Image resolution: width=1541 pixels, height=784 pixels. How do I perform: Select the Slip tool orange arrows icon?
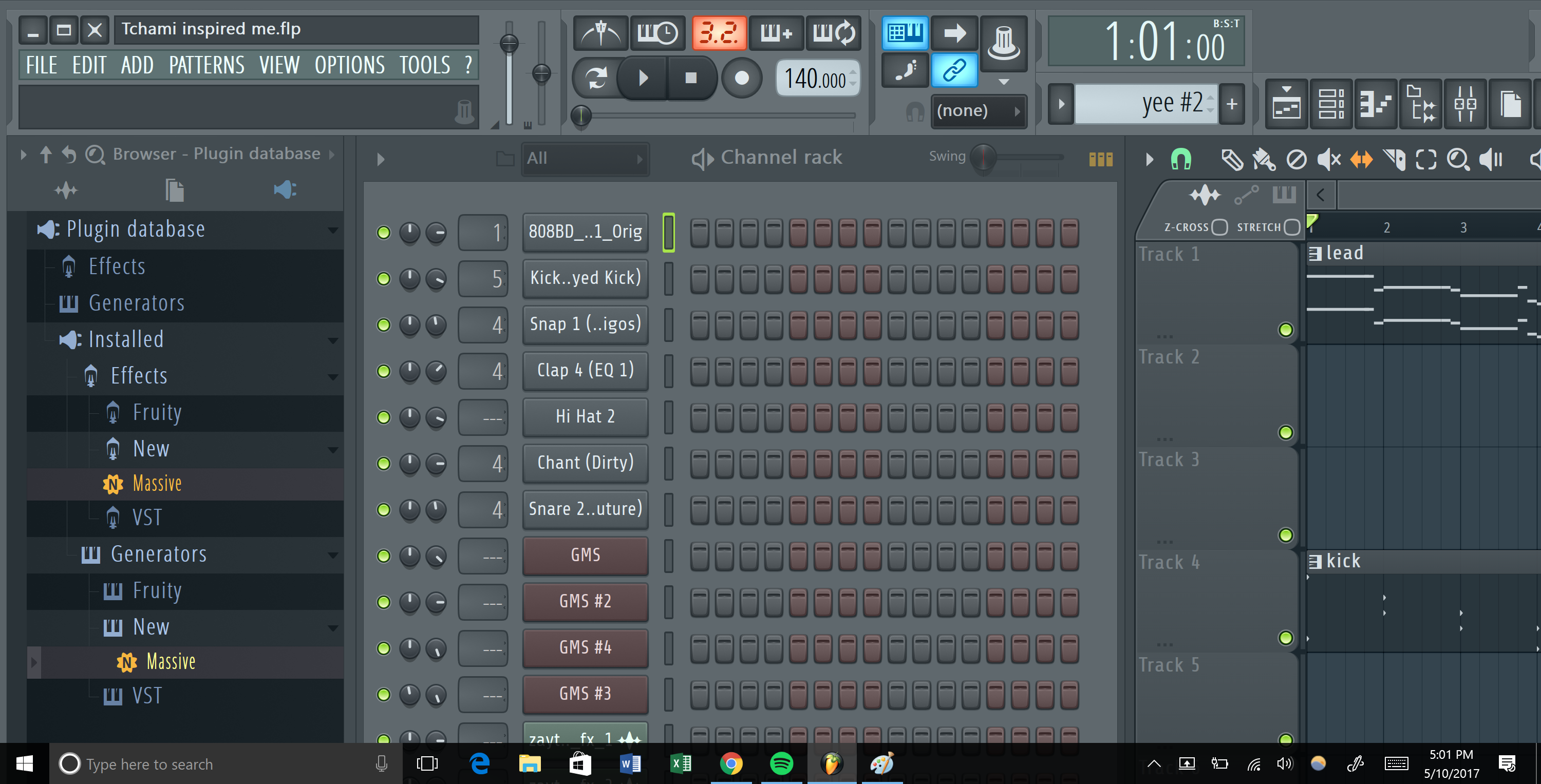[x=1361, y=159]
